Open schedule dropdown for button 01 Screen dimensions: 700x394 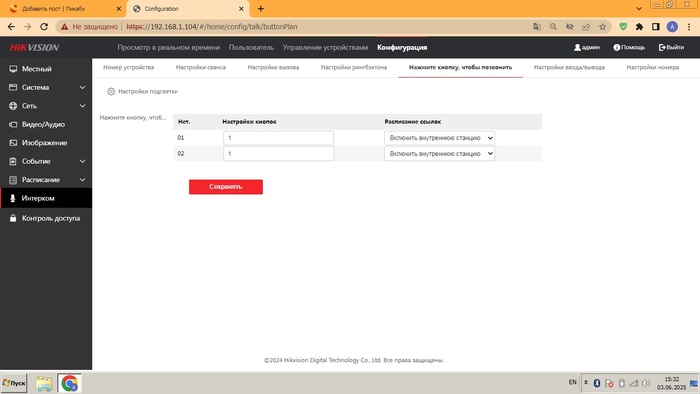[x=439, y=138]
